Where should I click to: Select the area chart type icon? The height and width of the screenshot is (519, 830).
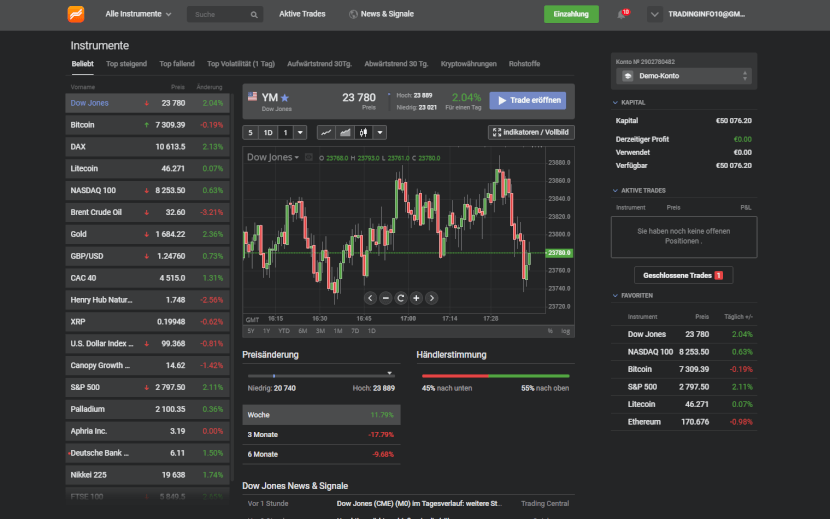point(345,132)
